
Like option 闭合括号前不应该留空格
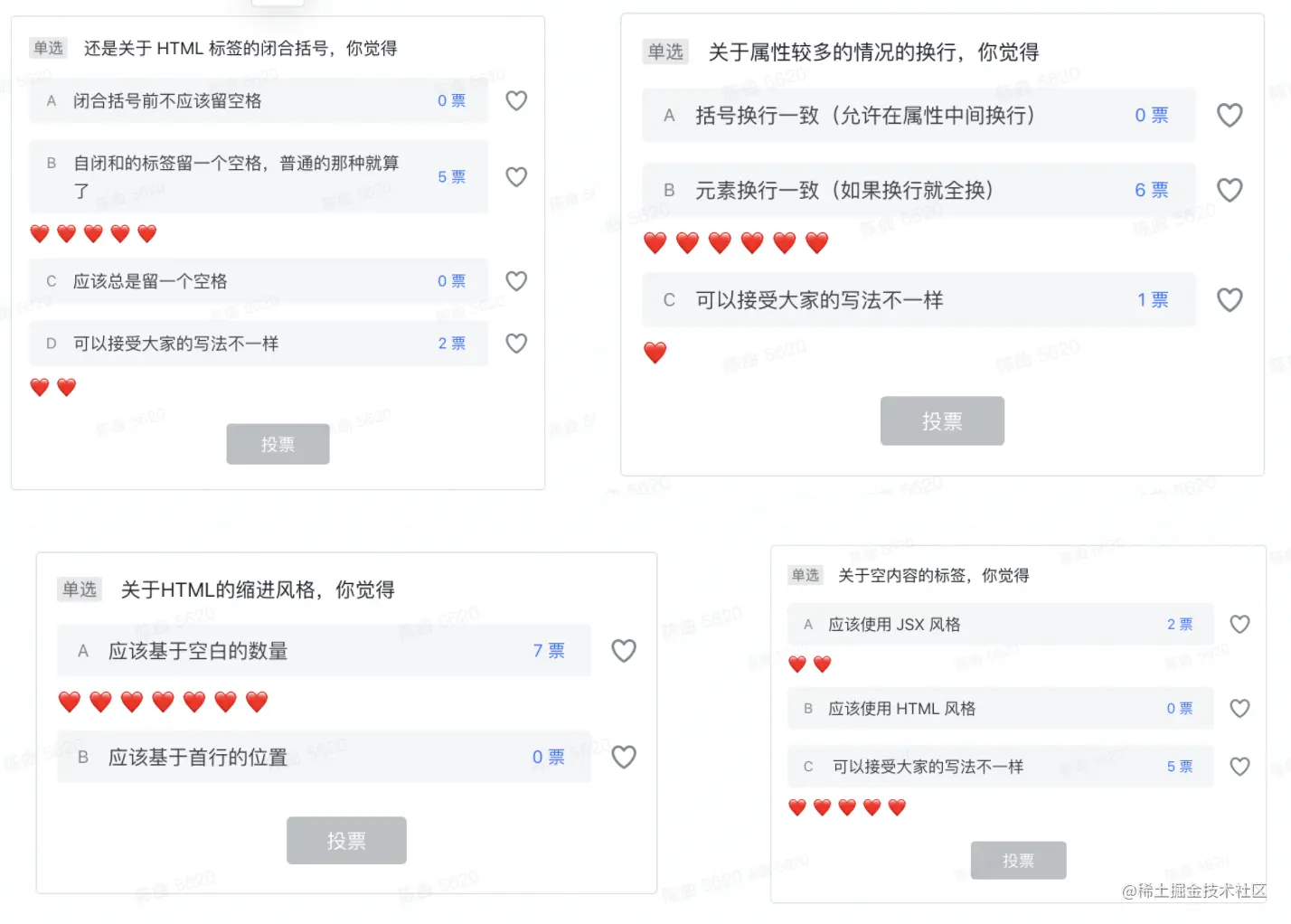coord(516,100)
